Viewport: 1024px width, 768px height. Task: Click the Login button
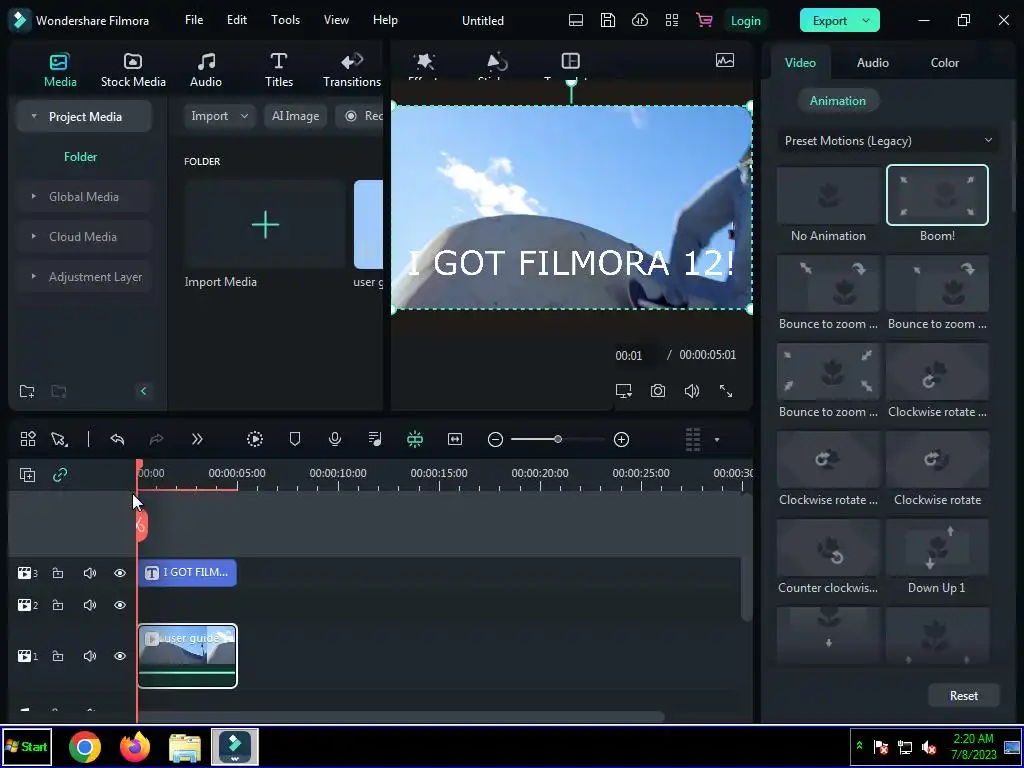pos(746,21)
